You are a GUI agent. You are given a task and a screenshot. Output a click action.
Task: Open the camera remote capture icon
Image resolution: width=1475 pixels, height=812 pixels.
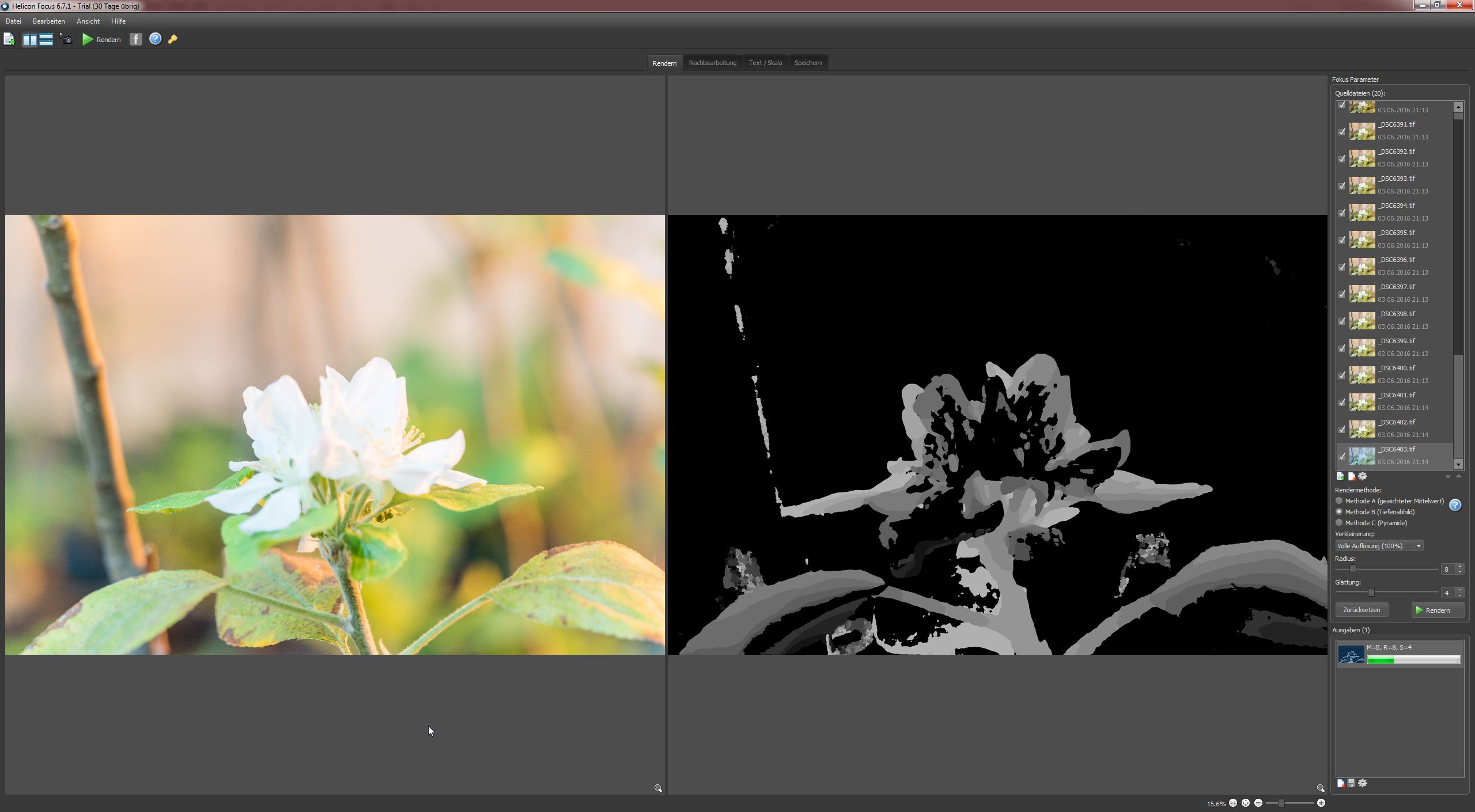(x=66, y=39)
